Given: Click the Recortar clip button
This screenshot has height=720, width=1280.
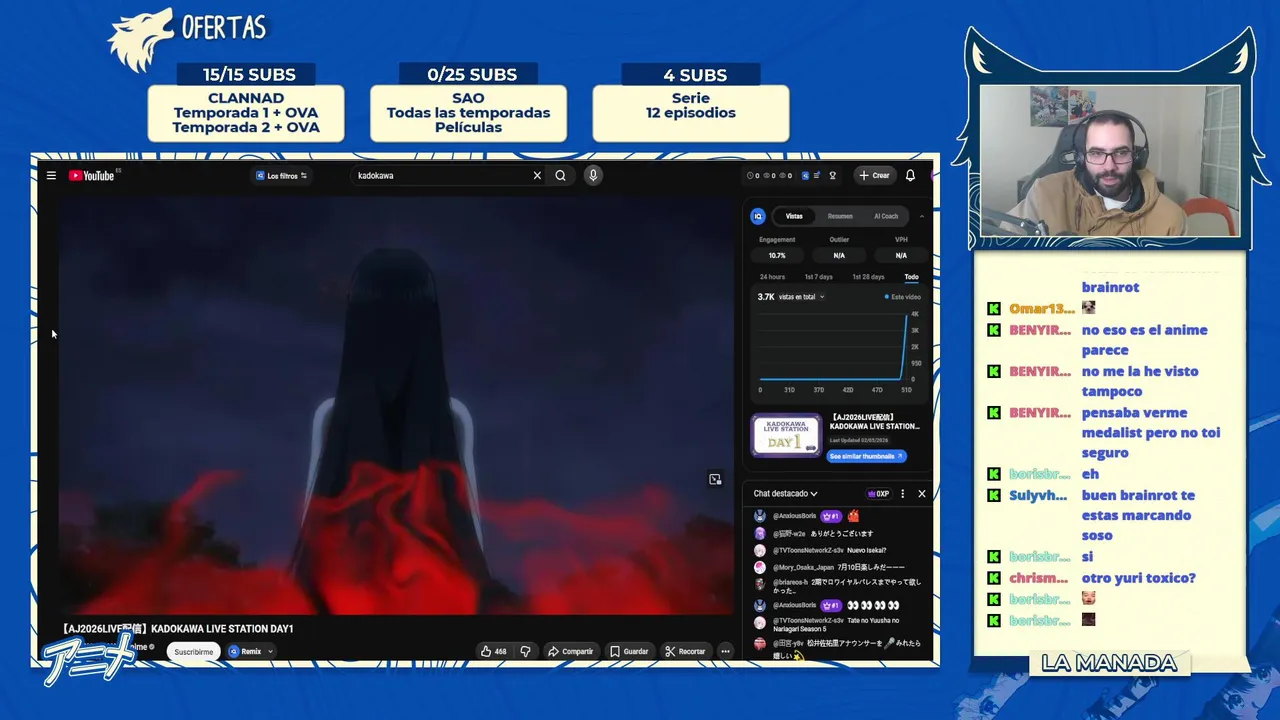Looking at the screenshot, I should (685, 651).
